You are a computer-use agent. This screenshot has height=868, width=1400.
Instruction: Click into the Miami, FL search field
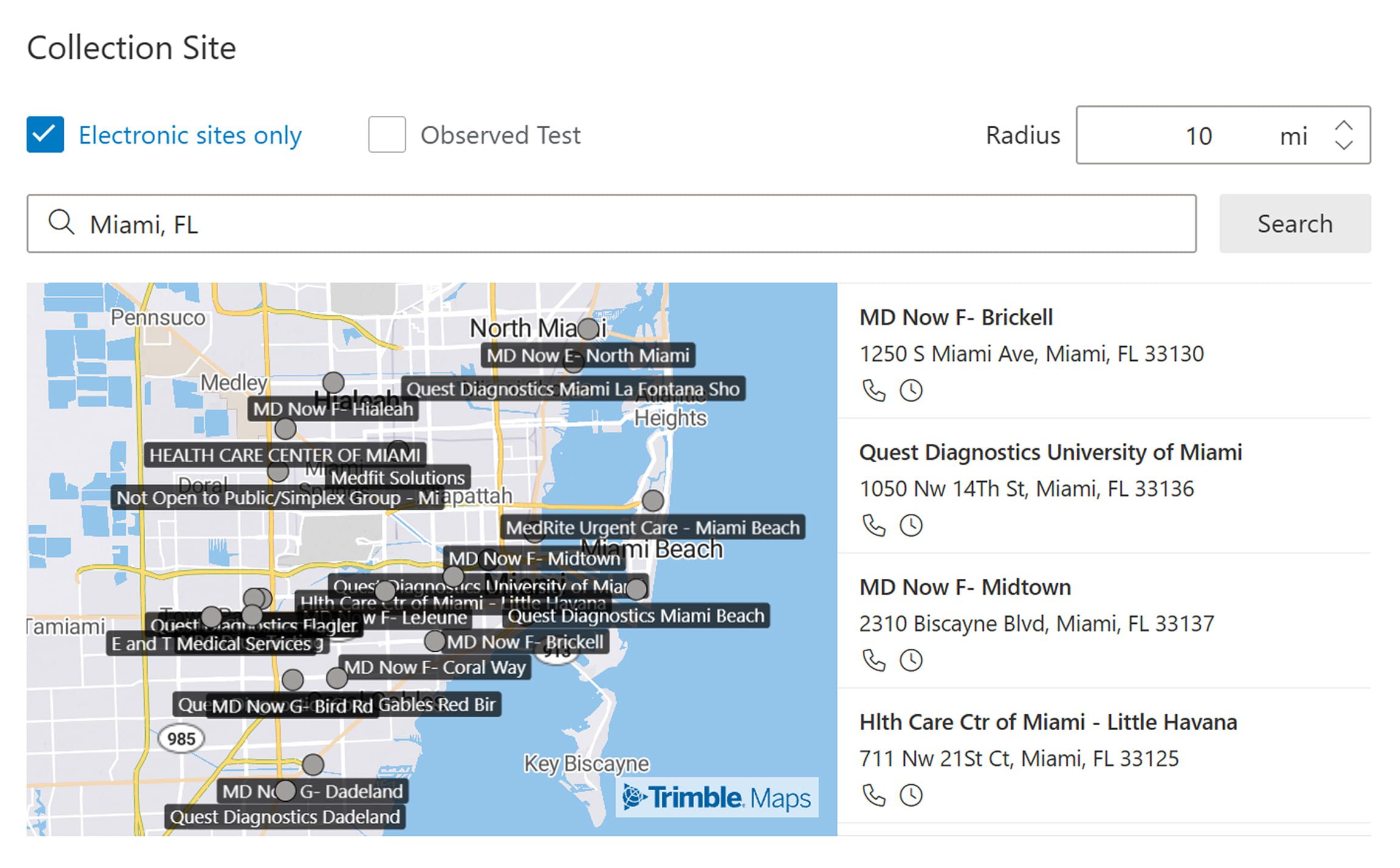[611, 224]
